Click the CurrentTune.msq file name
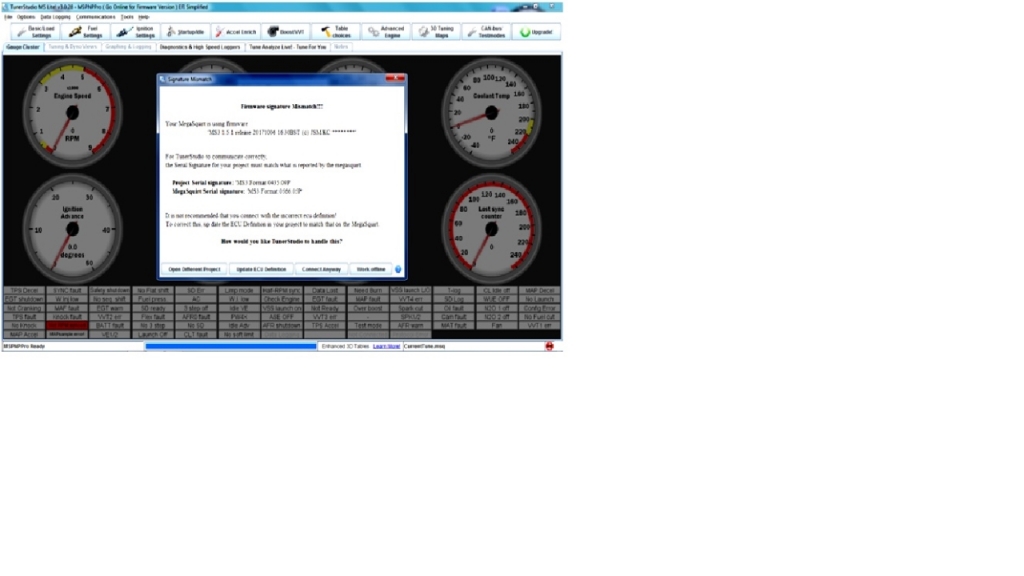This screenshot has width=1024, height=576. (424, 346)
